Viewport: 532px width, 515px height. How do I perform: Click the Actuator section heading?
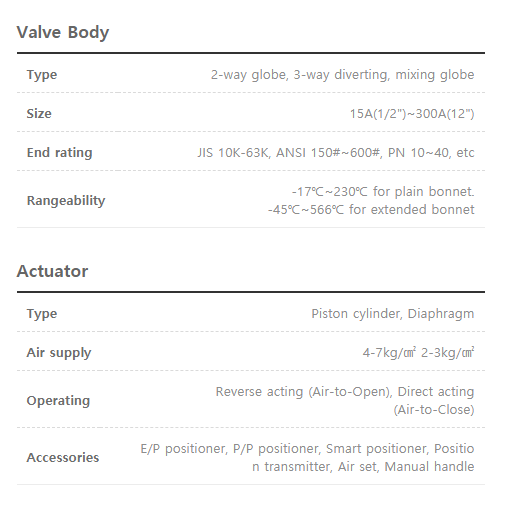tap(52, 271)
